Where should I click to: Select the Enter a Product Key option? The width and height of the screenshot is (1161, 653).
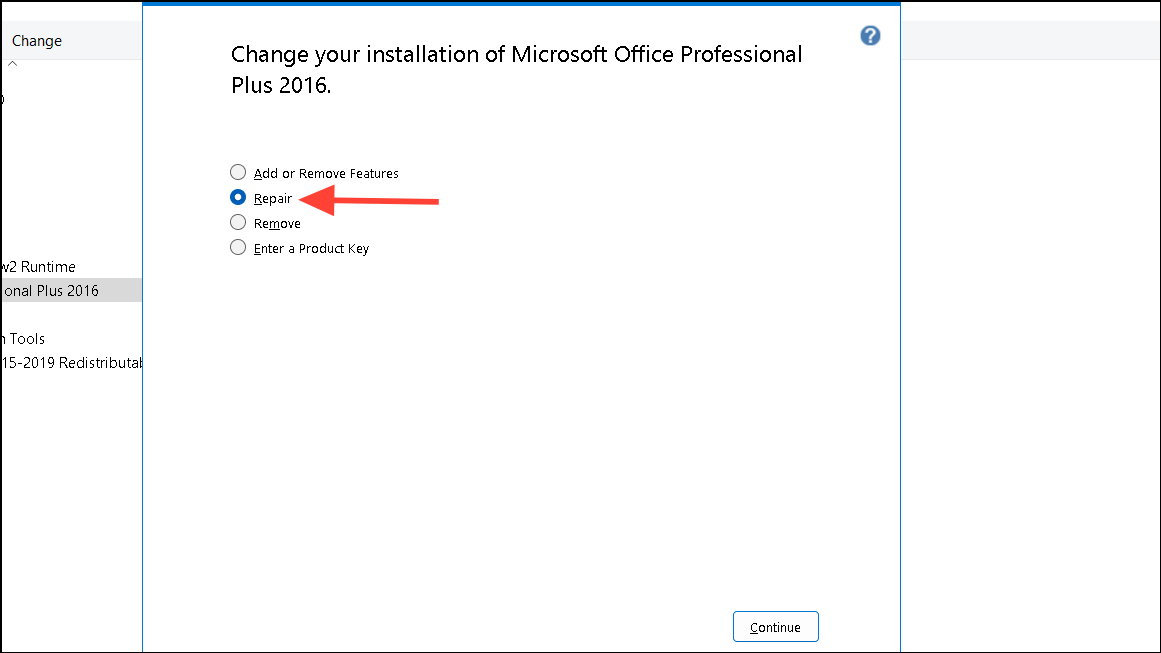[x=238, y=247]
